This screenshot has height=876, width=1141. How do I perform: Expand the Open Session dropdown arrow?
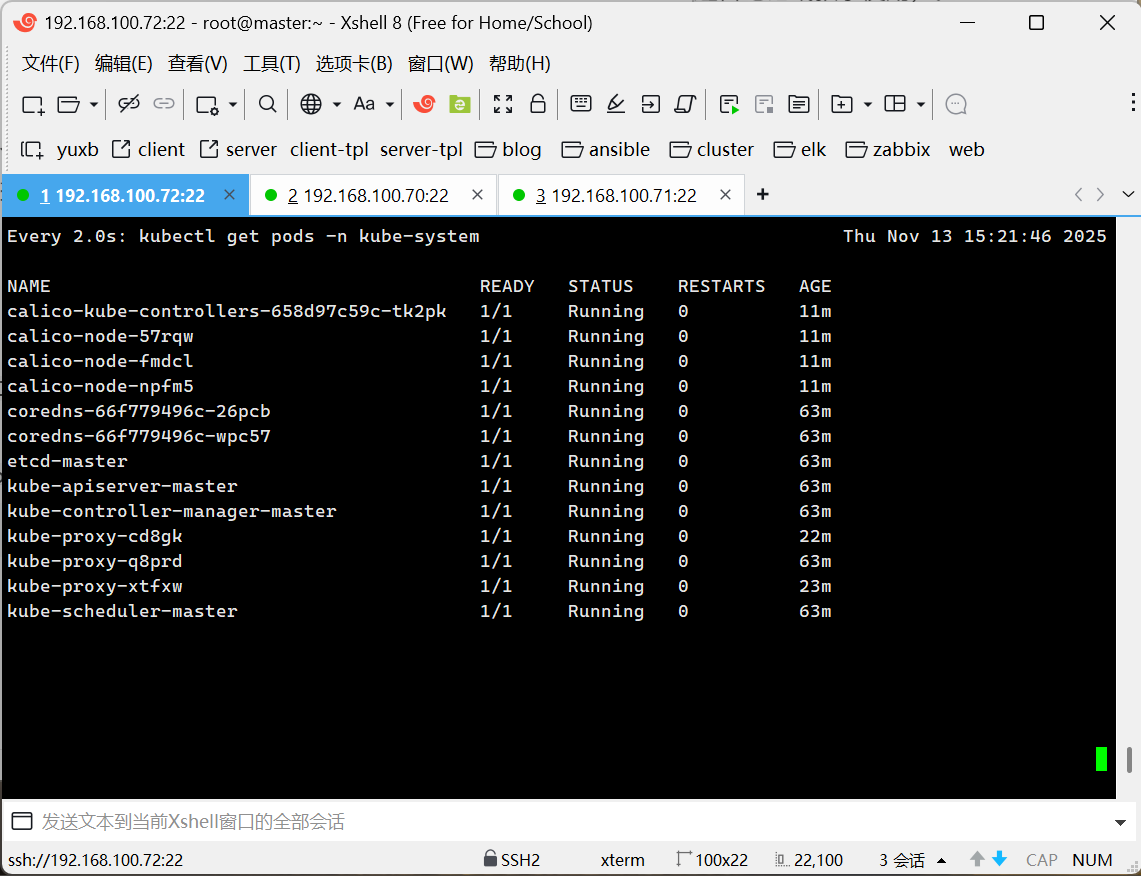(94, 105)
